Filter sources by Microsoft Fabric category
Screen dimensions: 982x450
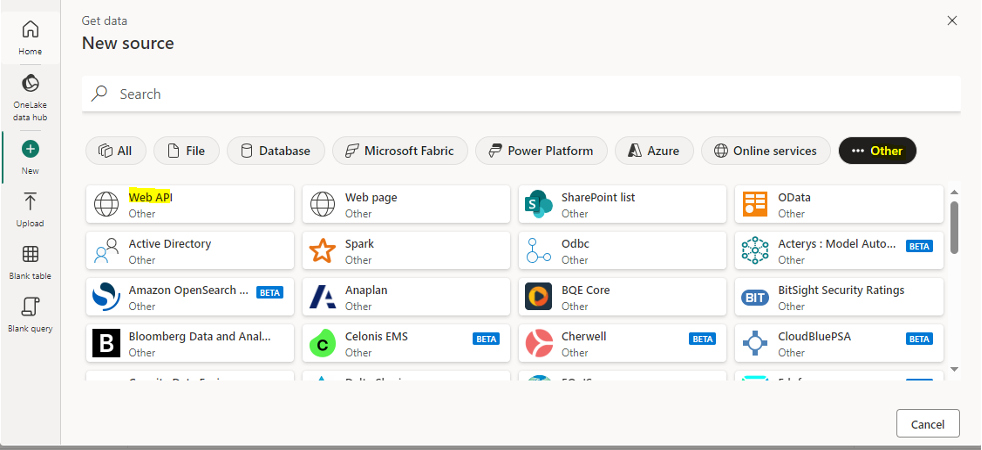click(400, 151)
